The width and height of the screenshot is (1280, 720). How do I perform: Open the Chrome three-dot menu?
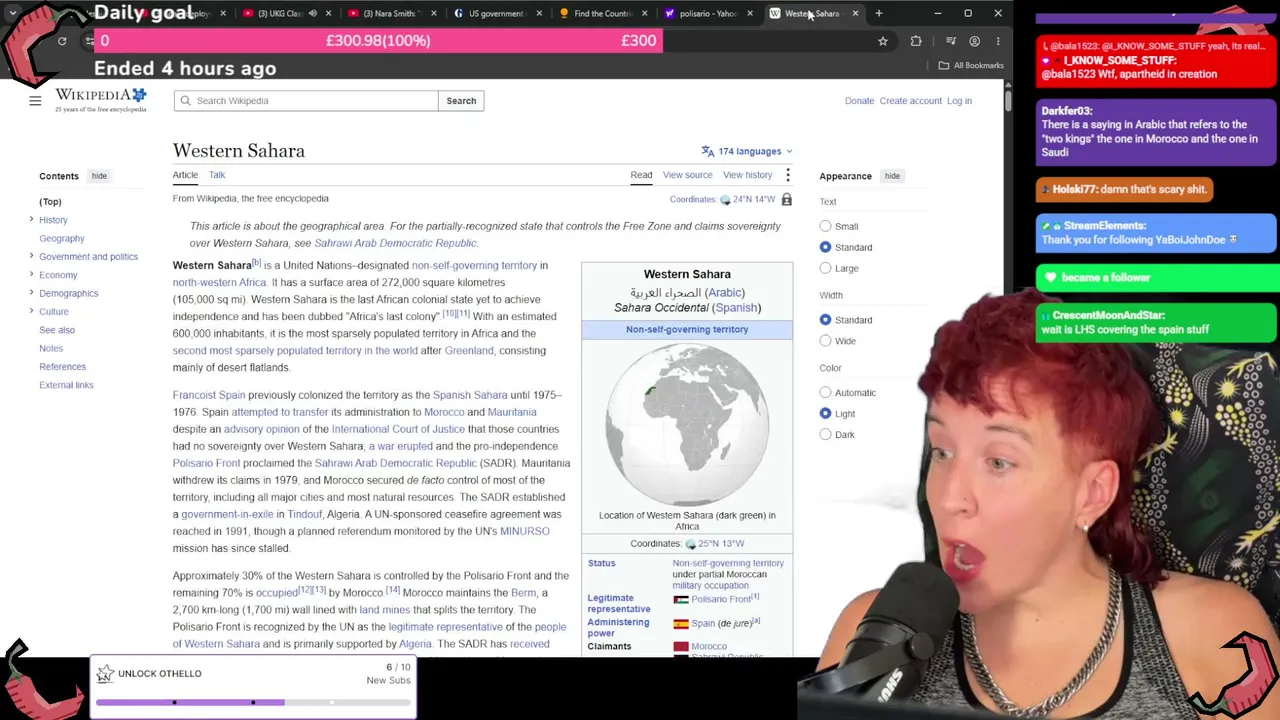point(998,41)
